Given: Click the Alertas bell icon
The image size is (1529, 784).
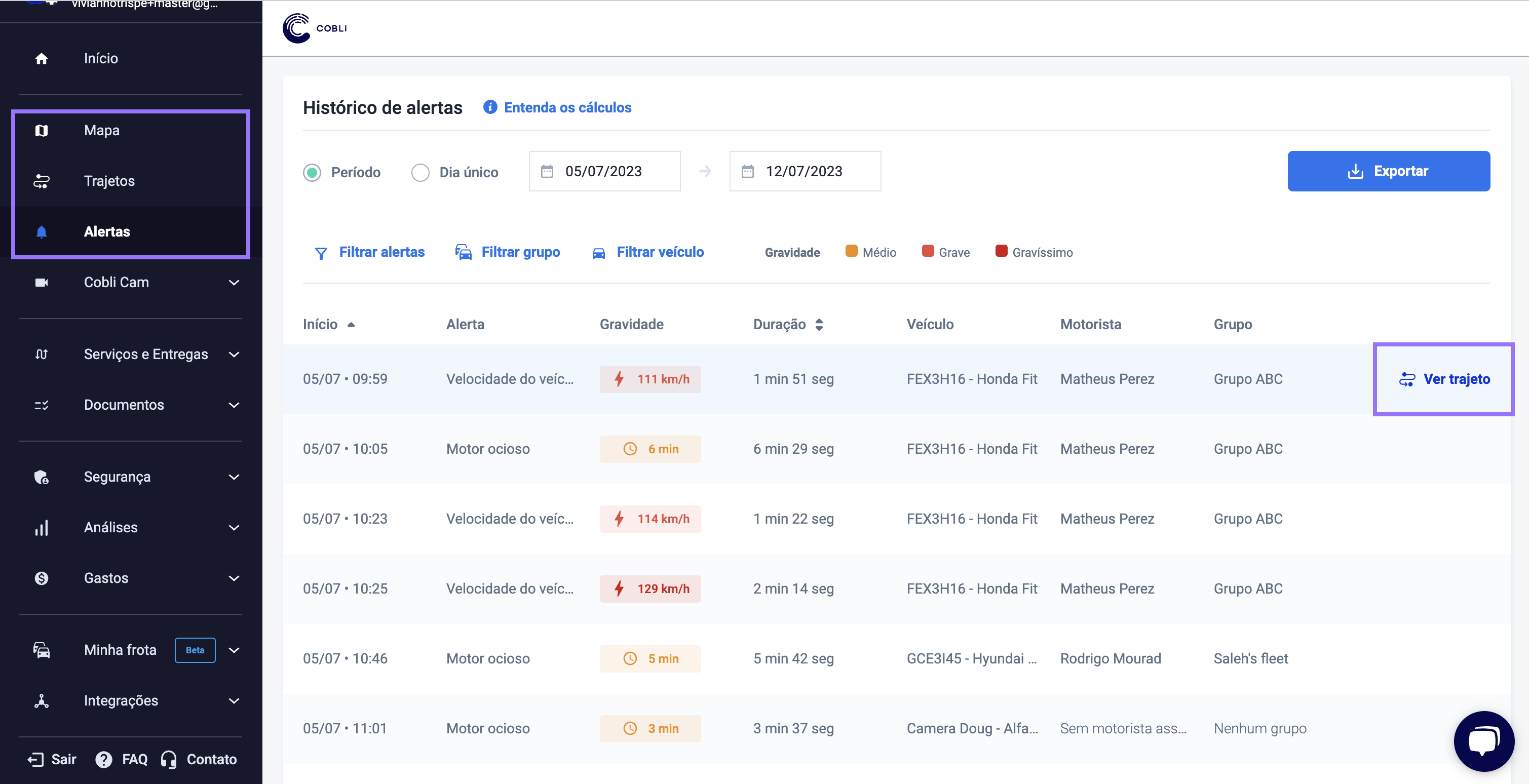Looking at the screenshot, I should 41,232.
